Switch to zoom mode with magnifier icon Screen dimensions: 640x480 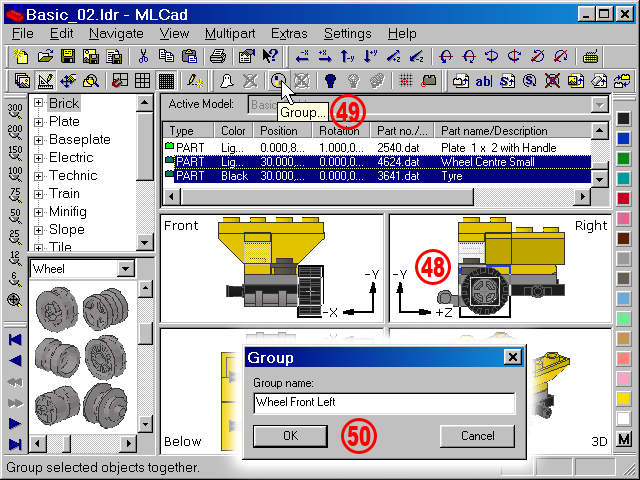tap(91, 80)
